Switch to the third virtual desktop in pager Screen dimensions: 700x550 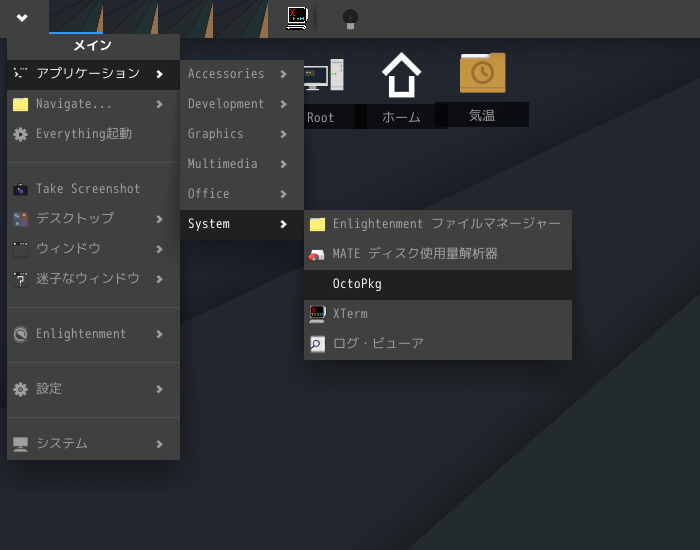[x=186, y=17]
